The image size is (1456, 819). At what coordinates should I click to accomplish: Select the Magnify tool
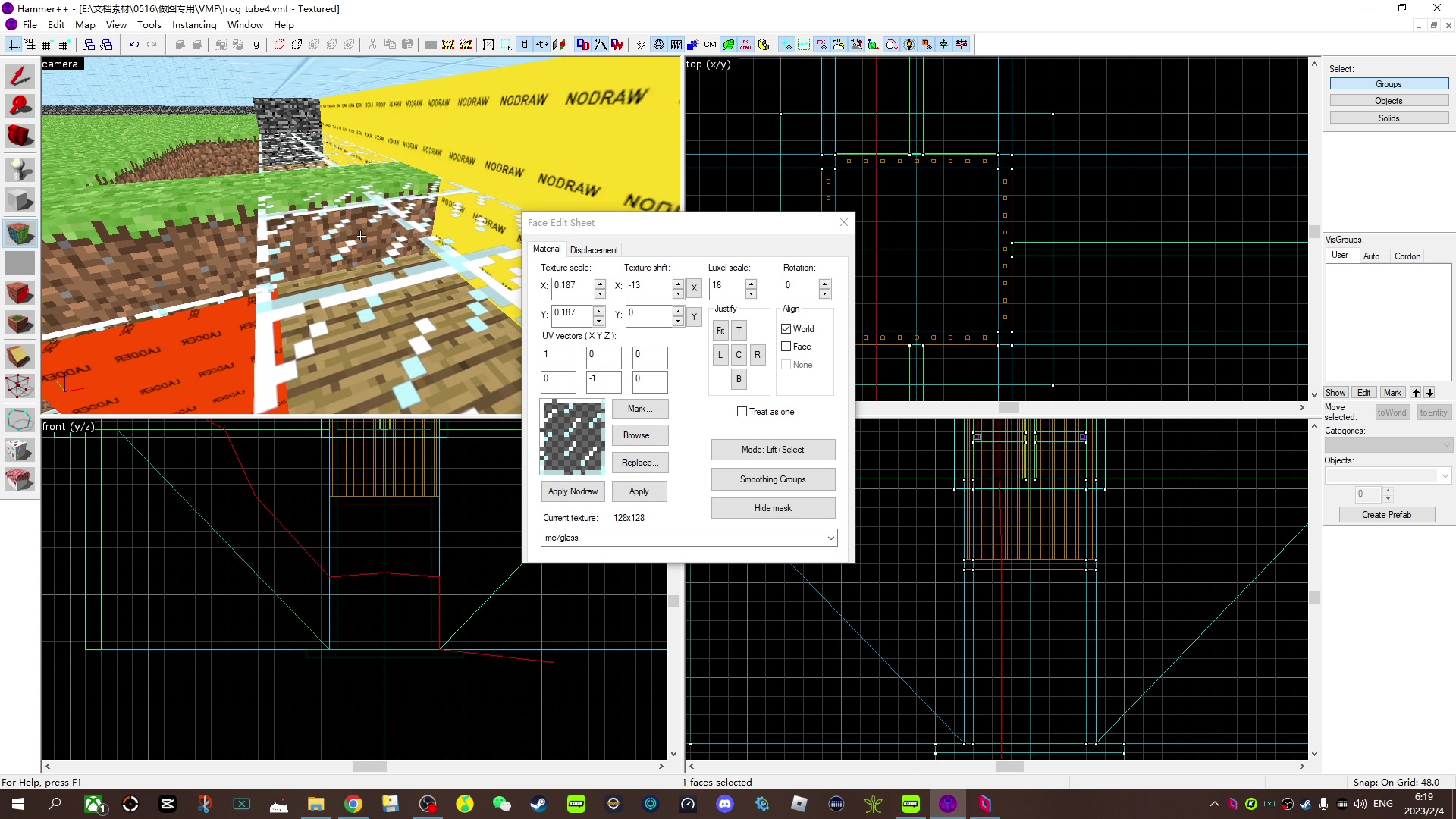click(x=20, y=105)
